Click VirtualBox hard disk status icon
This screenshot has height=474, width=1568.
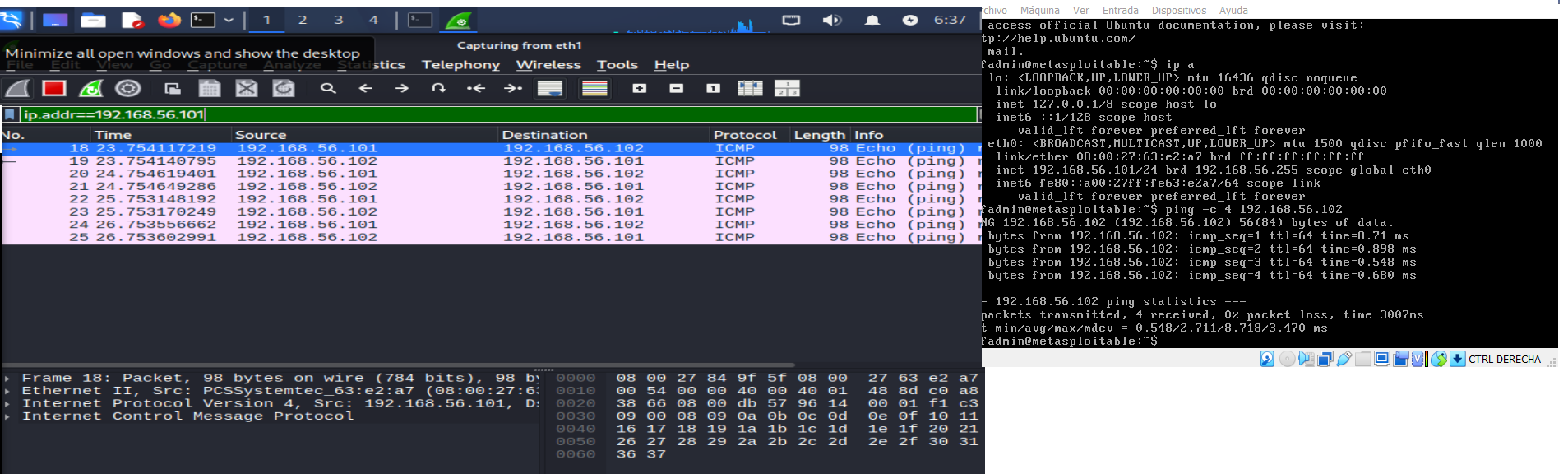[1267, 359]
